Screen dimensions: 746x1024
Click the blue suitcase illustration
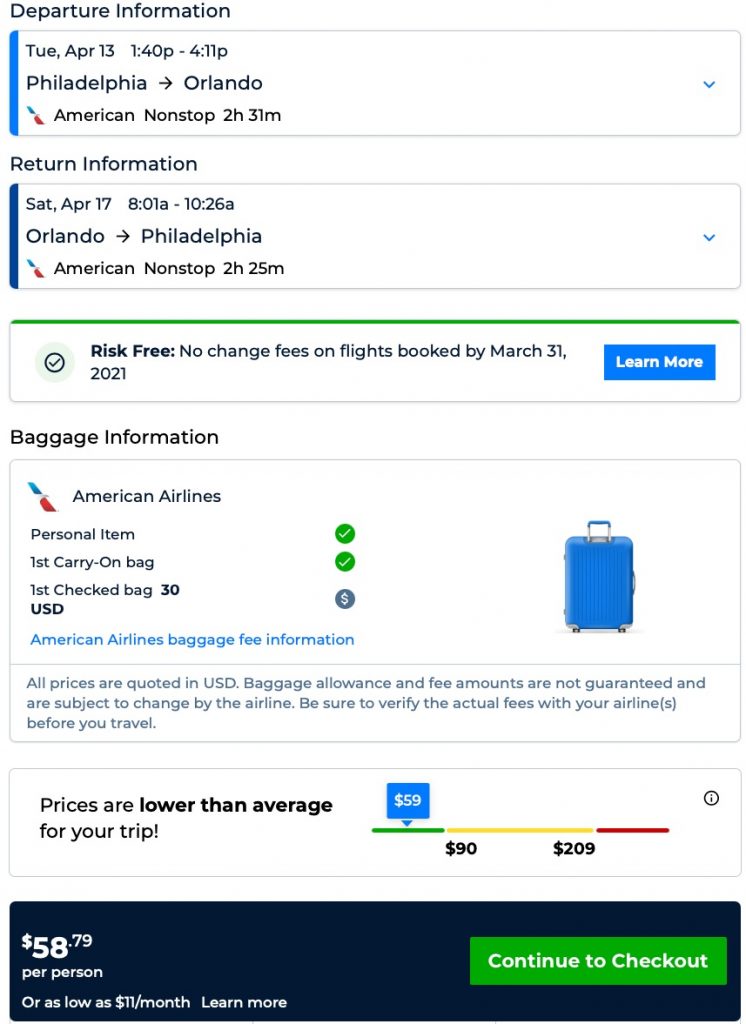599,577
